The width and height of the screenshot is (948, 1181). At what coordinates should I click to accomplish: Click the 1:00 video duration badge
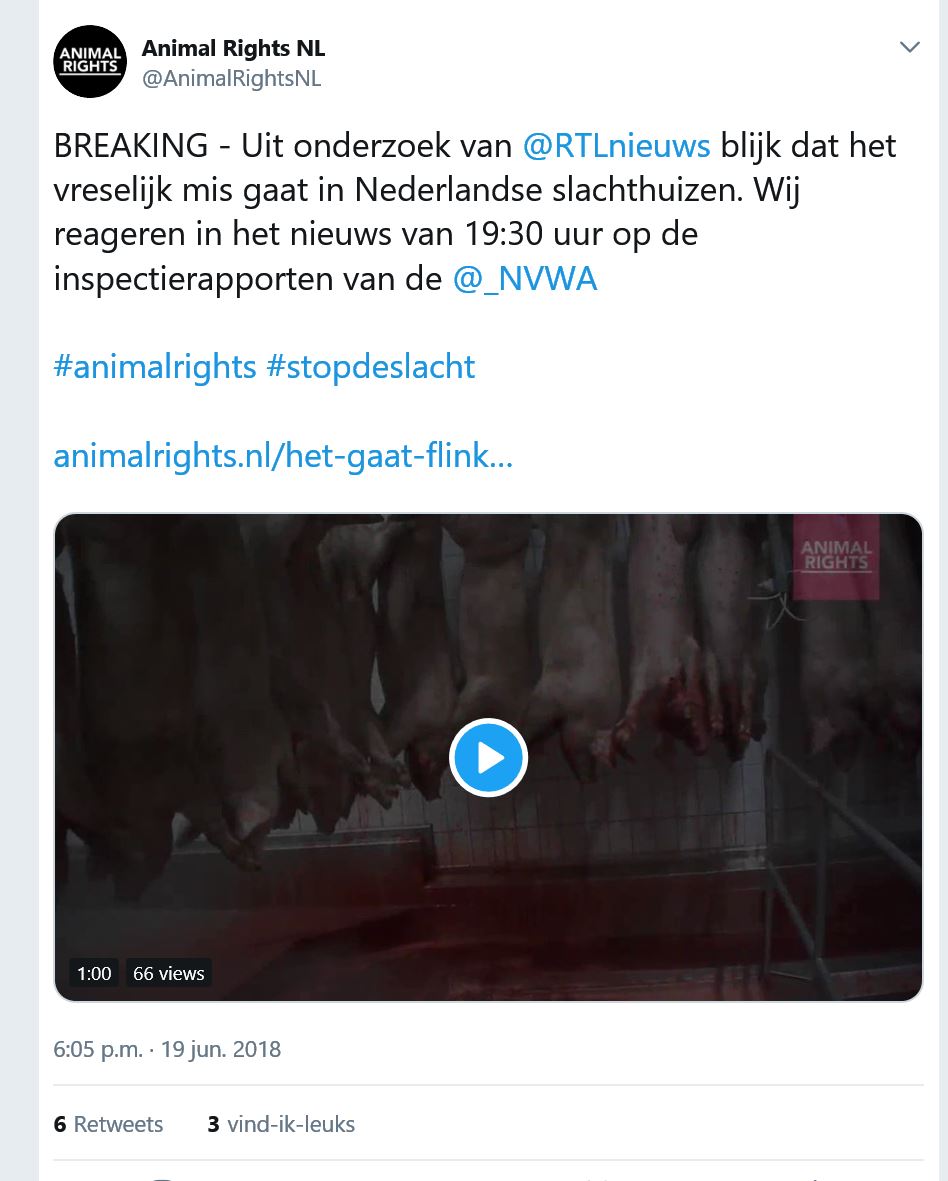click(94, 973)
